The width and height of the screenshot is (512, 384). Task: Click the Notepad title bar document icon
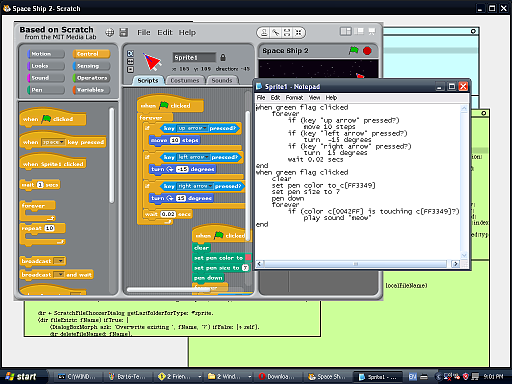(x=259, y=86)
